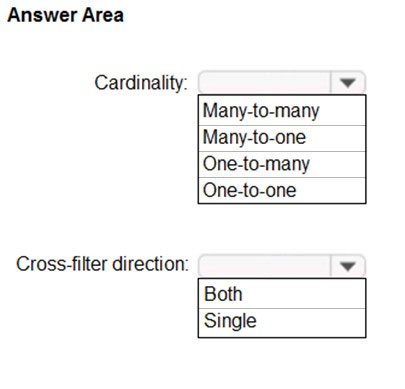Pick One-to-many in the Cardinality list
405x389 pixels.
[x=282, y=164]
